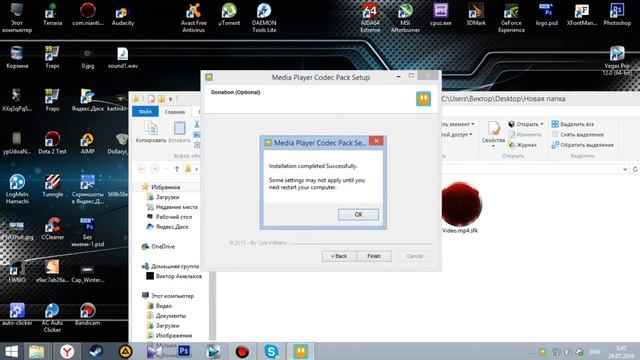Select the GeForce Experience desktop icon

point(511,18)
